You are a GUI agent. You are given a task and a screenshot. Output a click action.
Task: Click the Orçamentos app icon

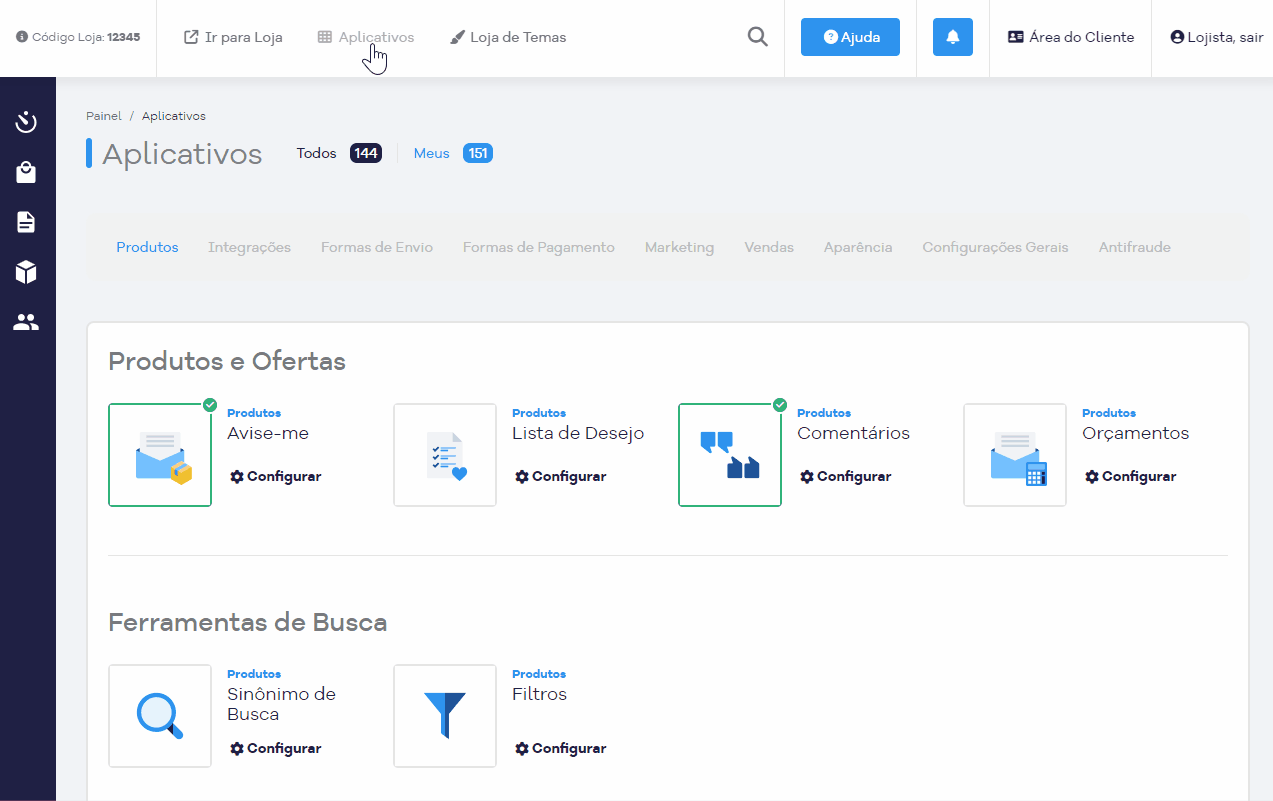click(x=1015, y=455)
